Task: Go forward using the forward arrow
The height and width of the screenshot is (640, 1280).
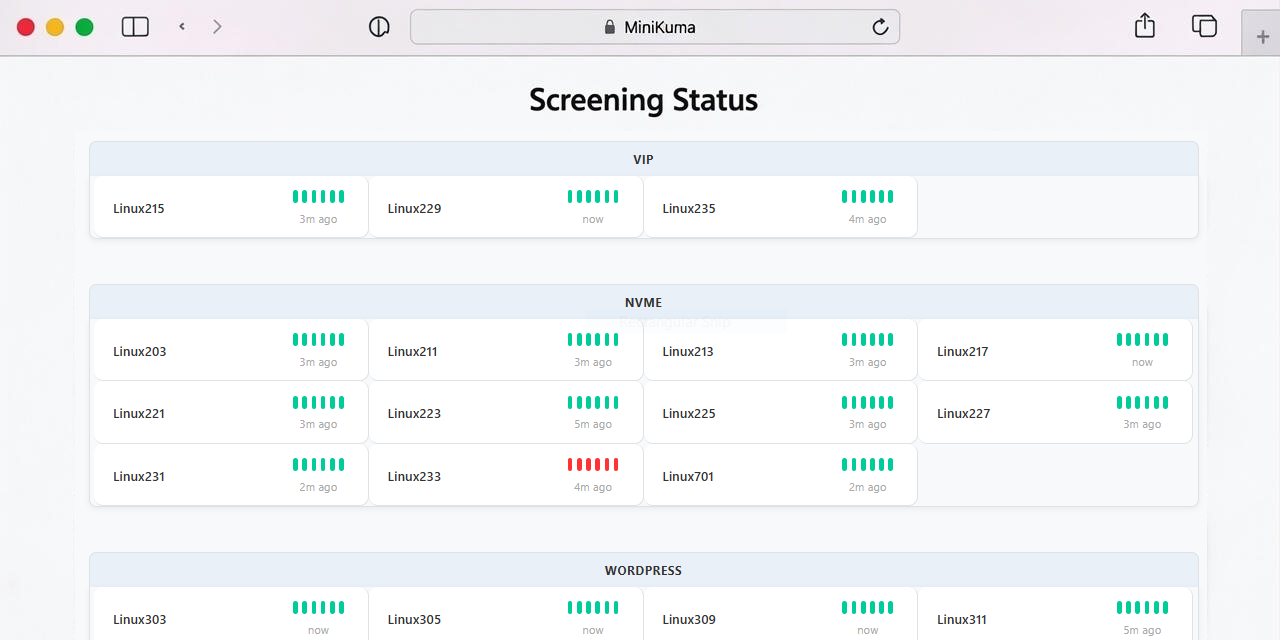Action: point(217,27)
